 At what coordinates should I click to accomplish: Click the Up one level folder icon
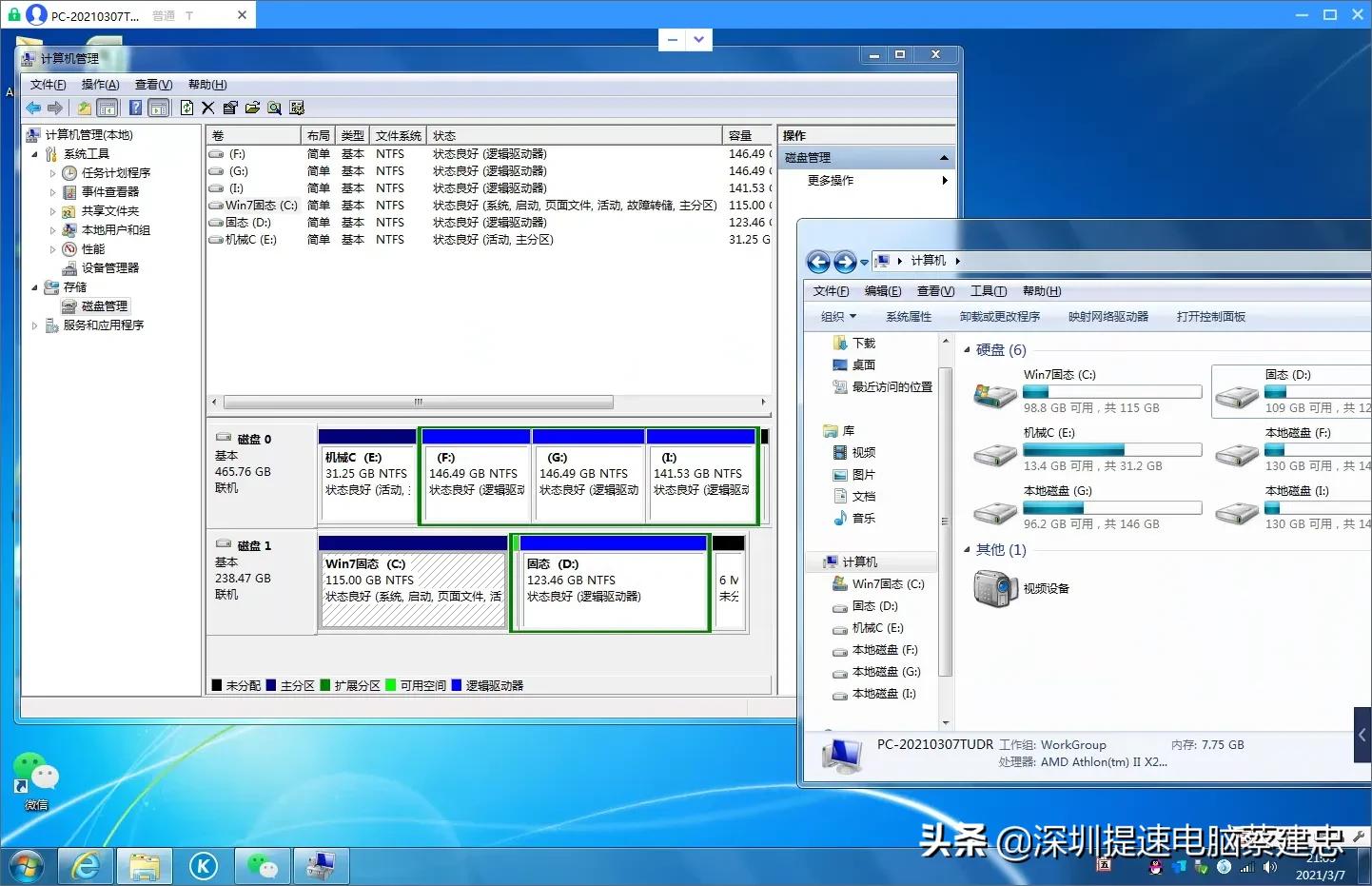coord(85,108)
